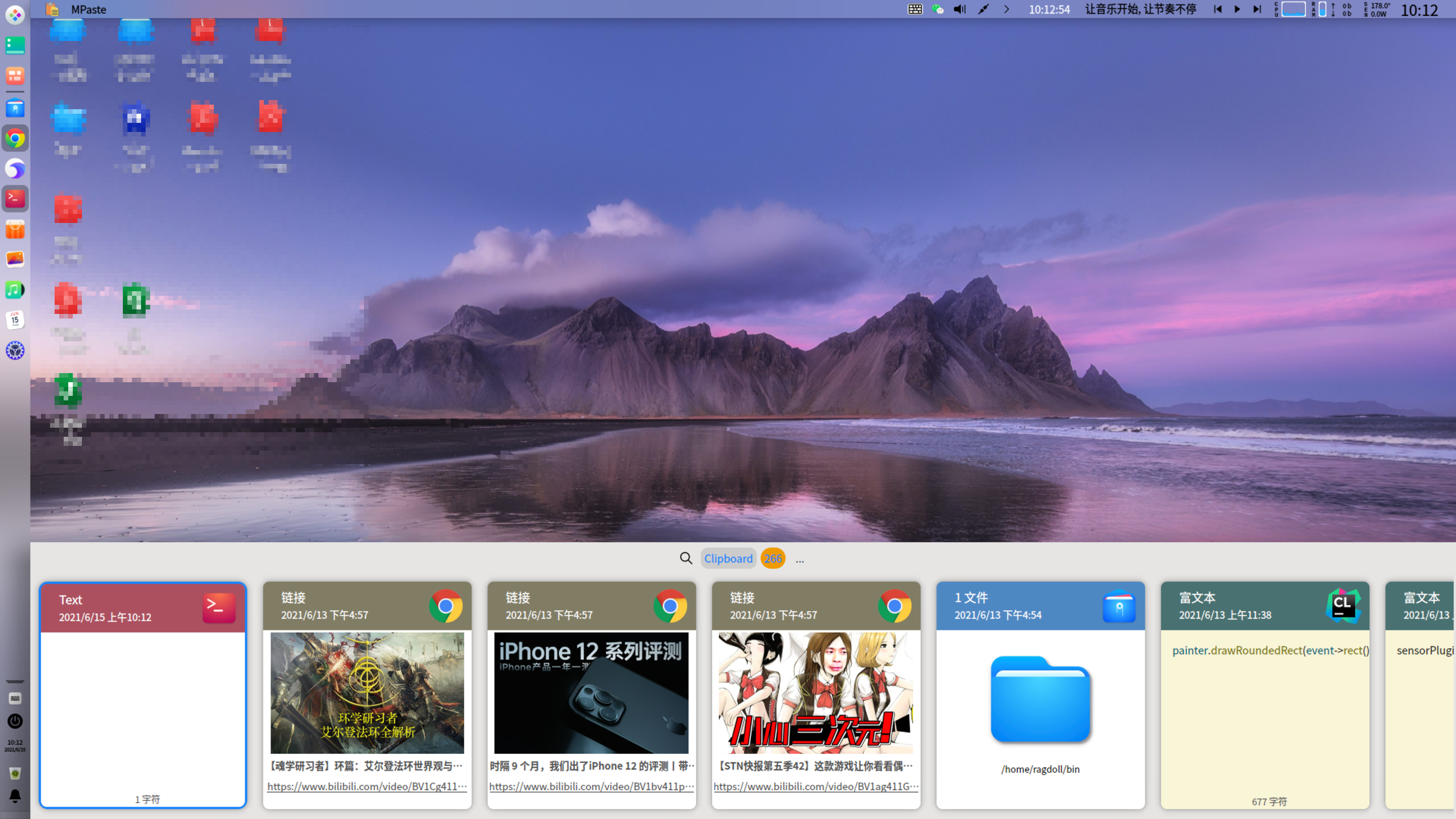
Task: Open the orange app store dock icon
Action: click(15, 229)
